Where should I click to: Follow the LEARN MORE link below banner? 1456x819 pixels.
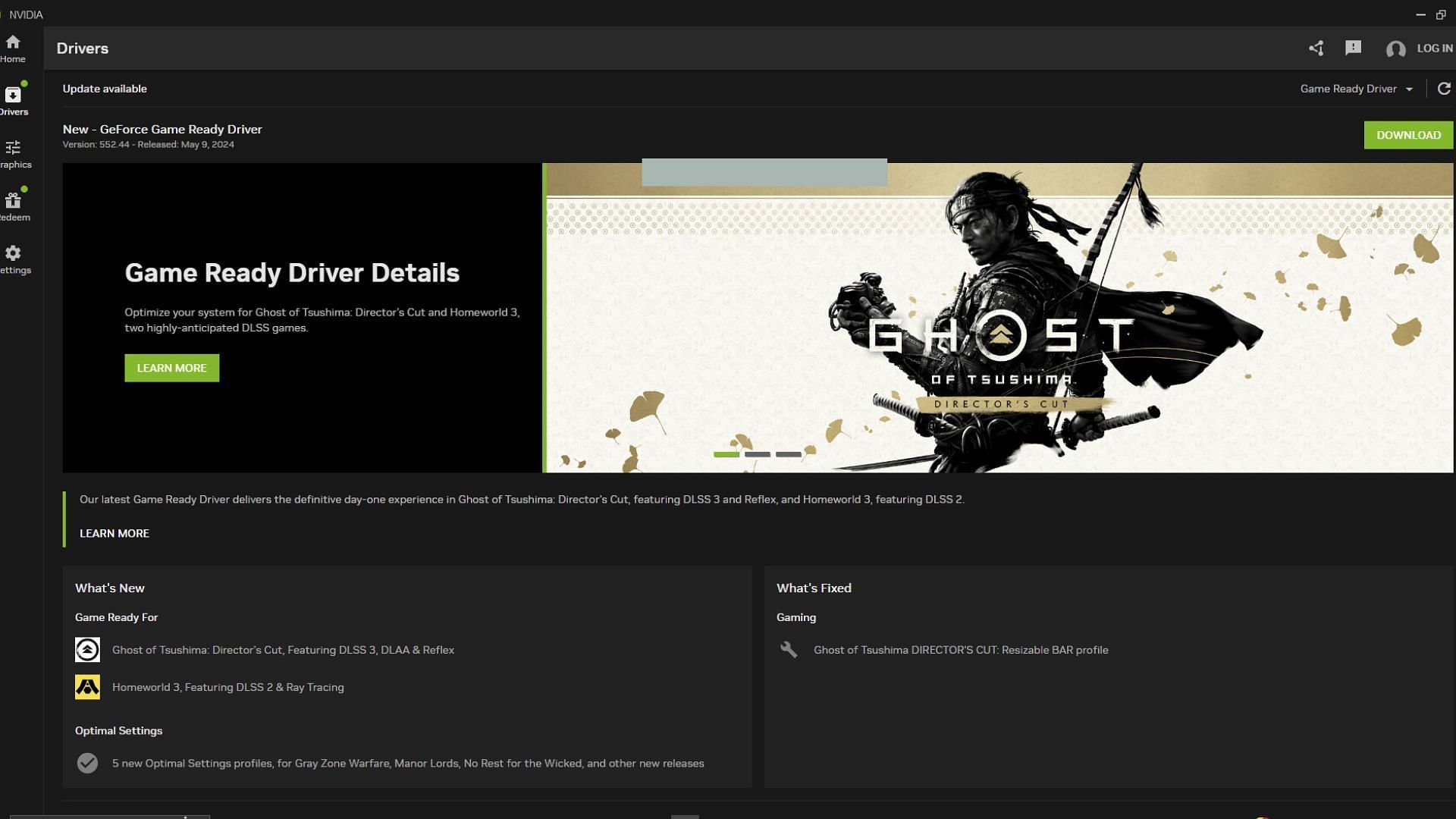[115, 533]
